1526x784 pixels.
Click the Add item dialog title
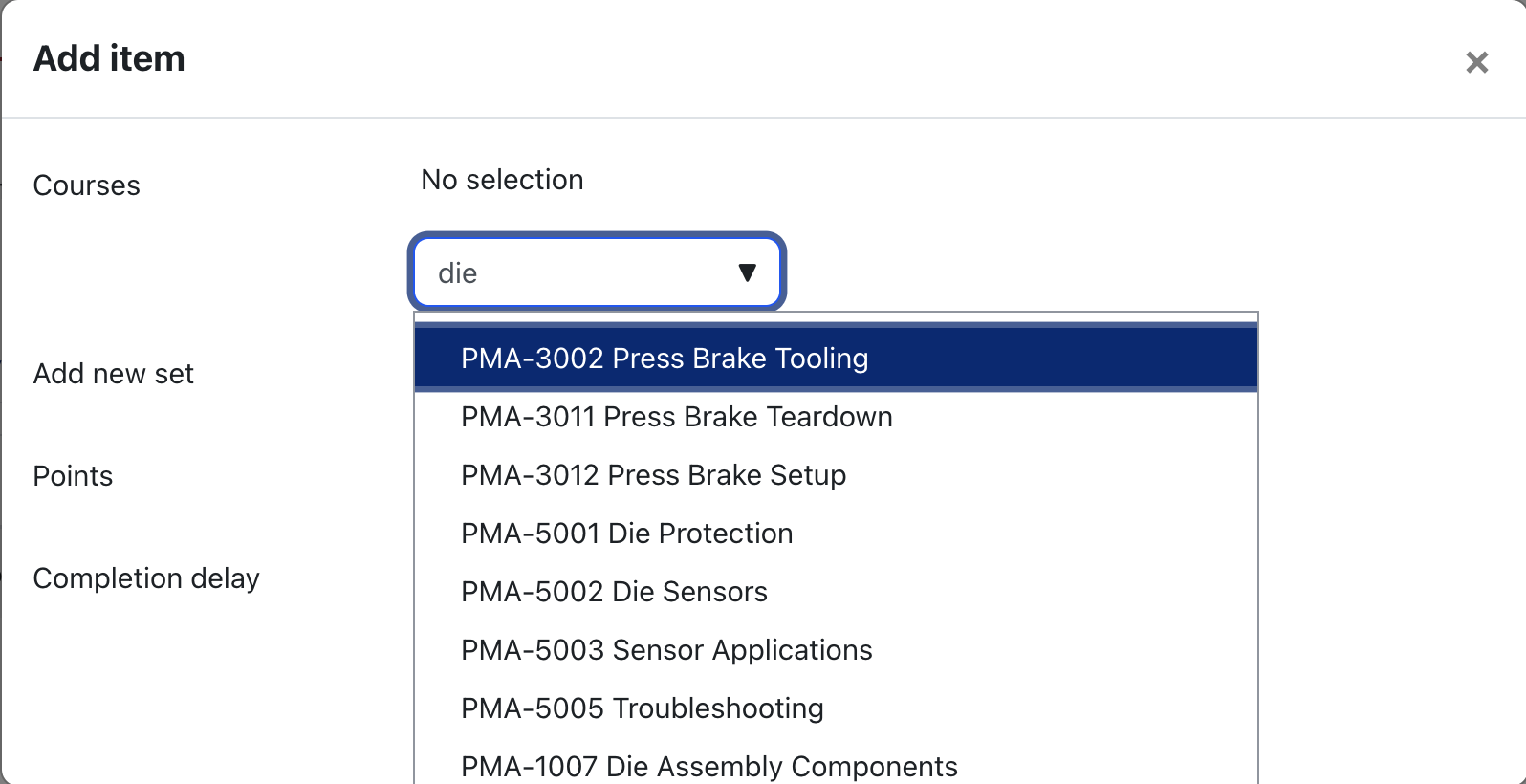[109, 58]
